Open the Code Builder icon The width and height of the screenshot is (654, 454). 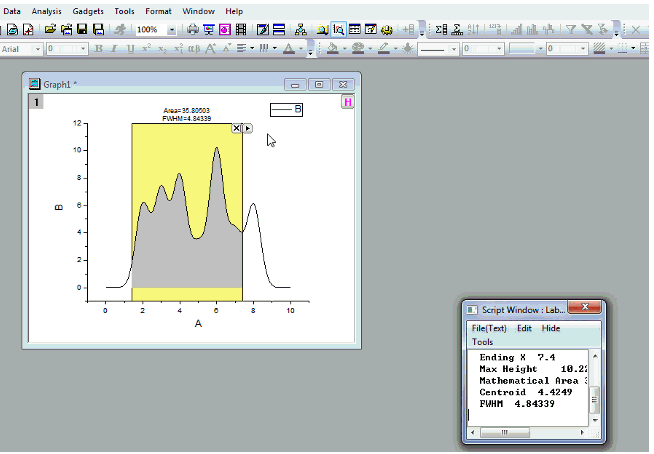[370, 30]
